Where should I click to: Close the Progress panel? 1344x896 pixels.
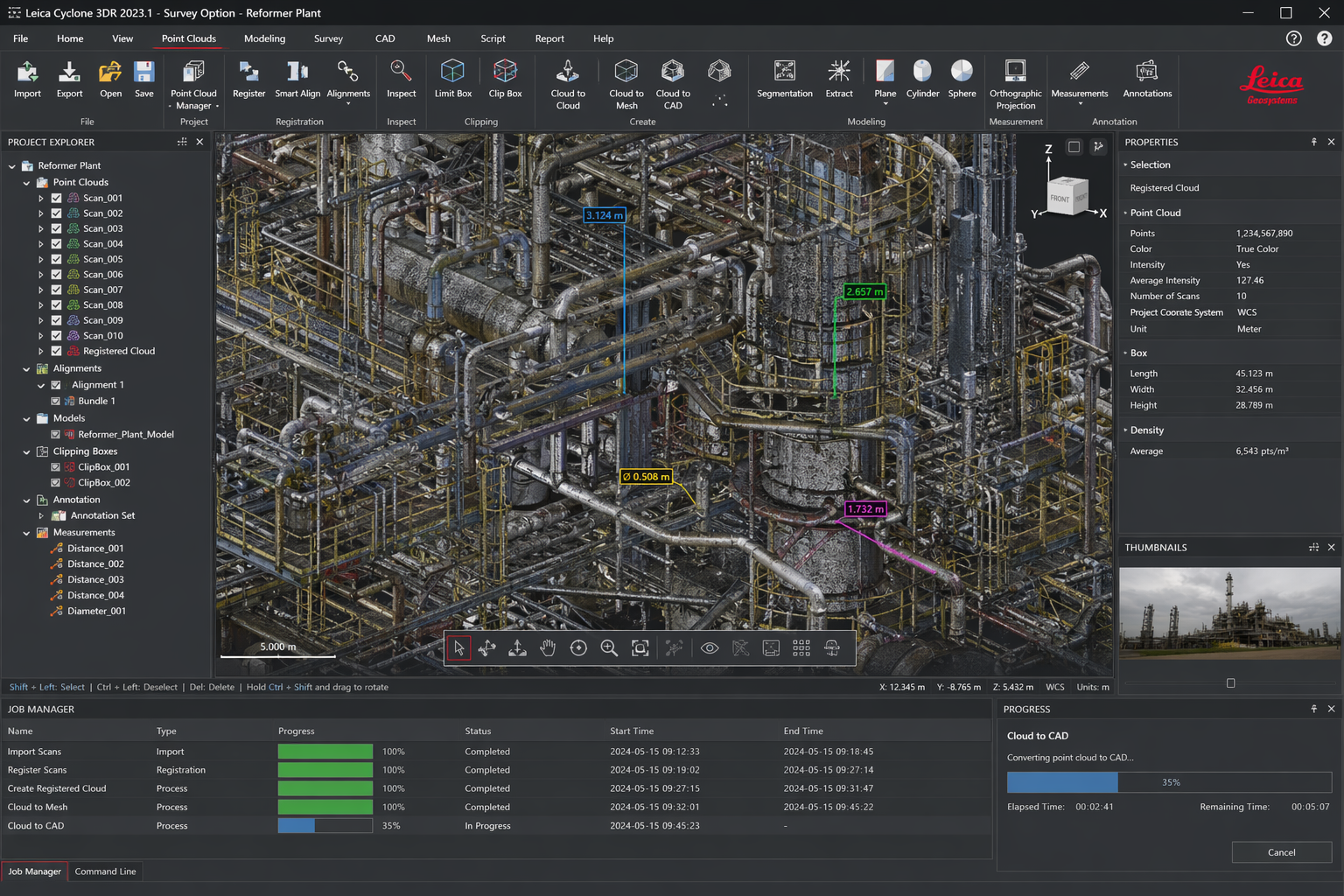[x=1331, y=709]
